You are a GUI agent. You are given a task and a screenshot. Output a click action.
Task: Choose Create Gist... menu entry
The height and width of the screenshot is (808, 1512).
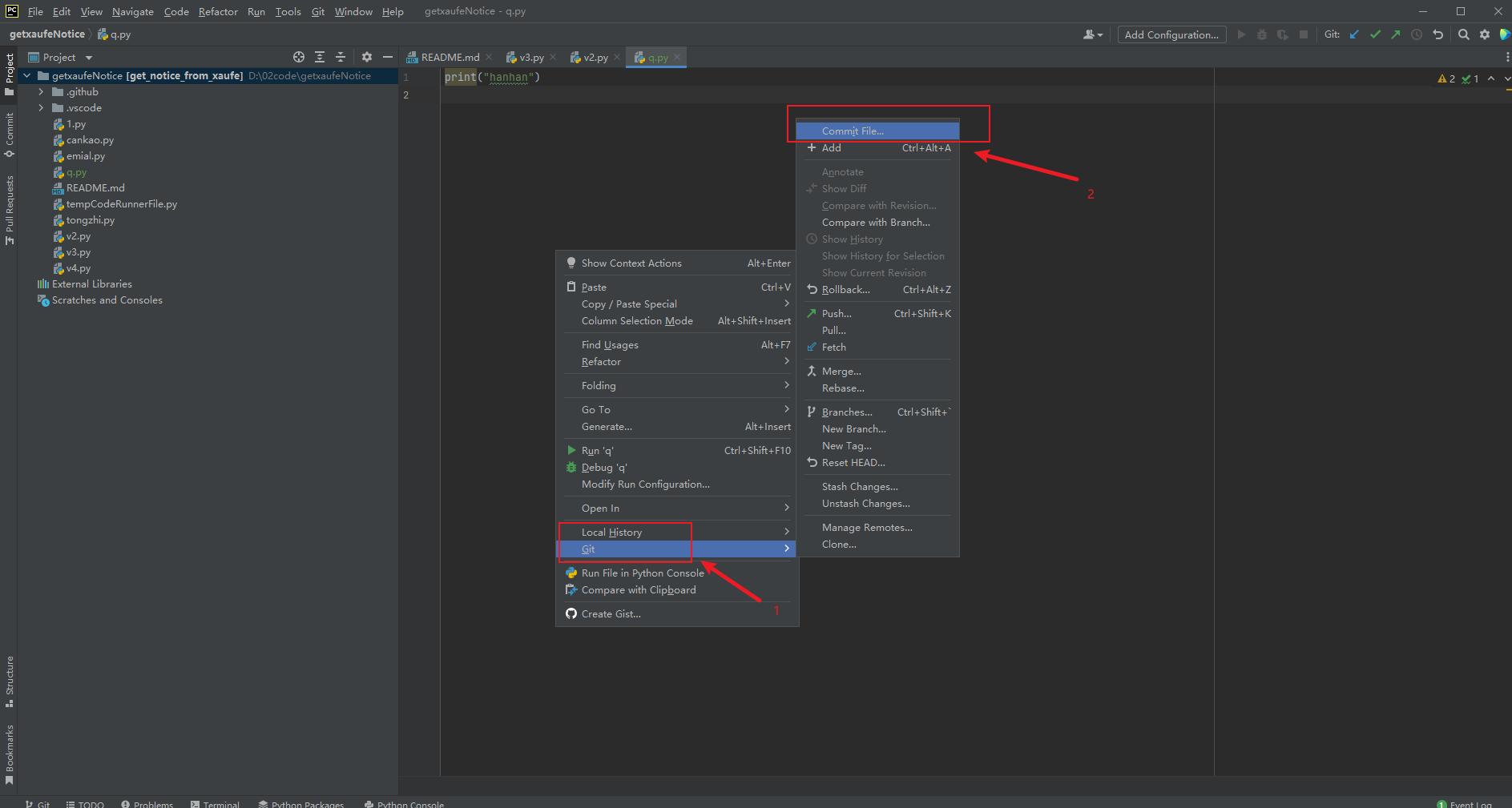[x=677, y=614]
